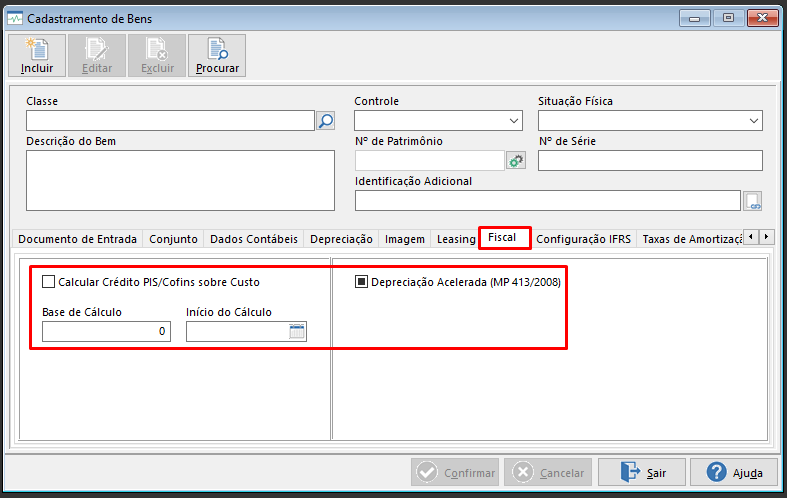The height and width of the screenshot is (498, 787).
Task: Switch to Documento de Entrada tab
Action: pos(77,239)
